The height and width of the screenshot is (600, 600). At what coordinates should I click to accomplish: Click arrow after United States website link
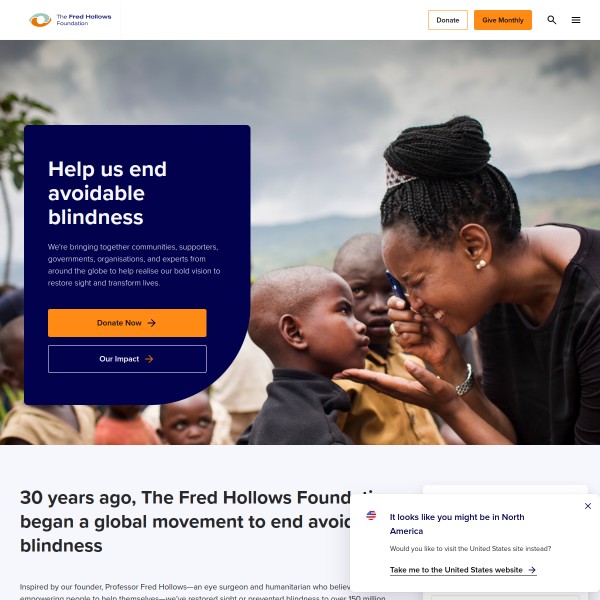pos(532,570)
